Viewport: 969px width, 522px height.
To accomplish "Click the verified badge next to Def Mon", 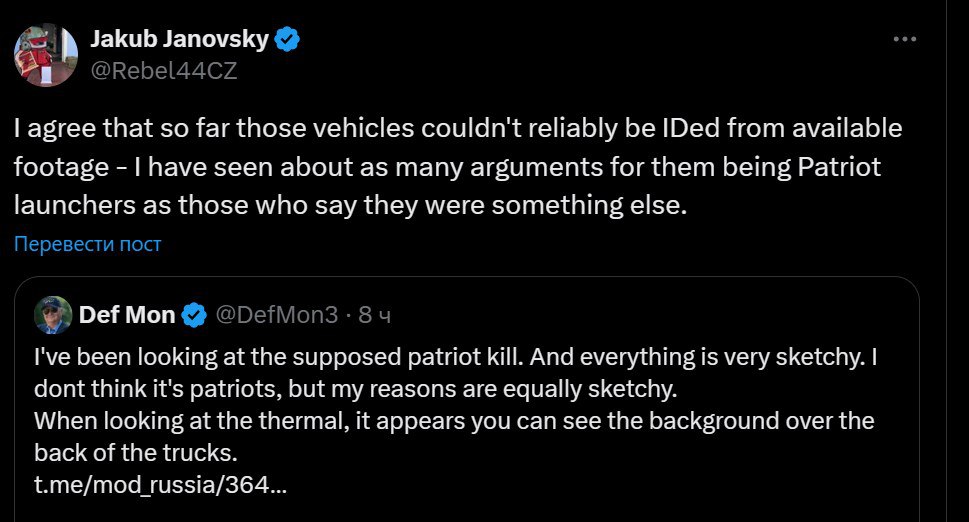I will pyautogui.click(x=194, y=316).
